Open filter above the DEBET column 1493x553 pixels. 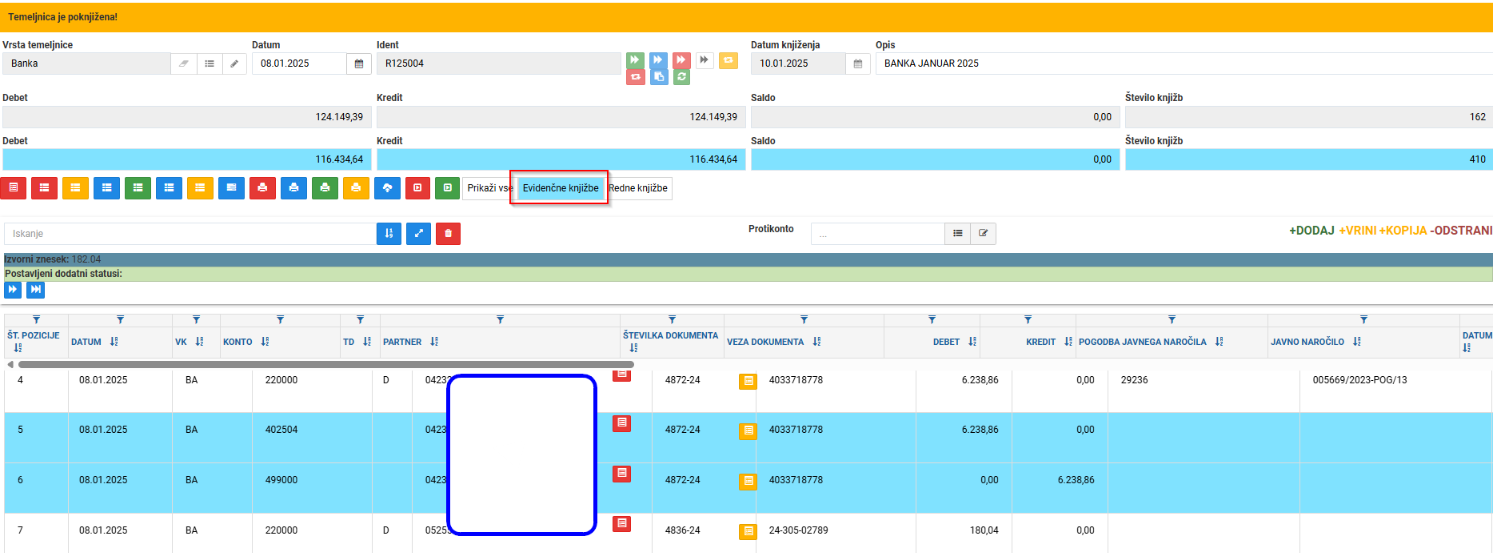[x=932, y=319]
